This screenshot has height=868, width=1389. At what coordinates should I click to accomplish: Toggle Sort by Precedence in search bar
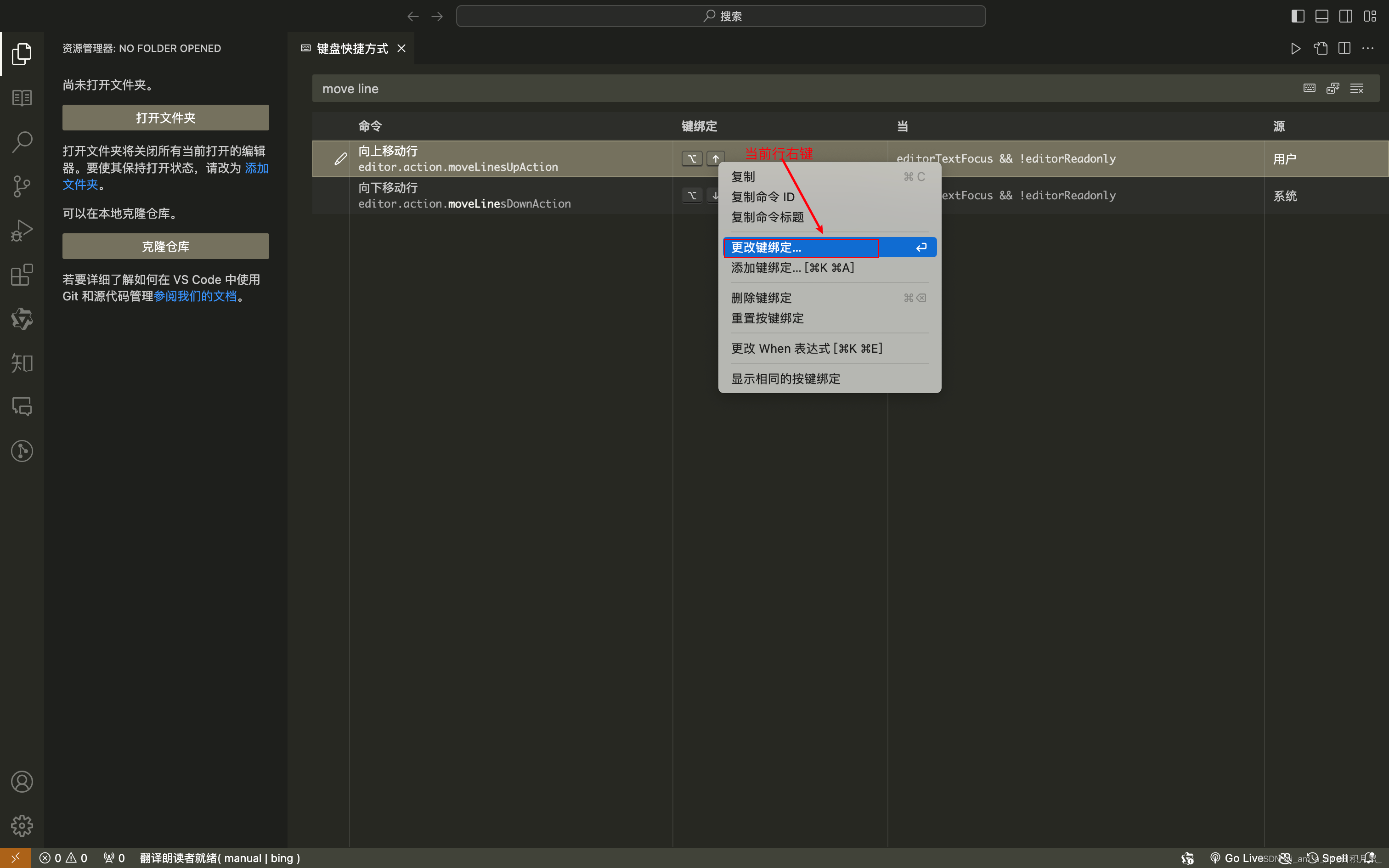pos(1333,88)
